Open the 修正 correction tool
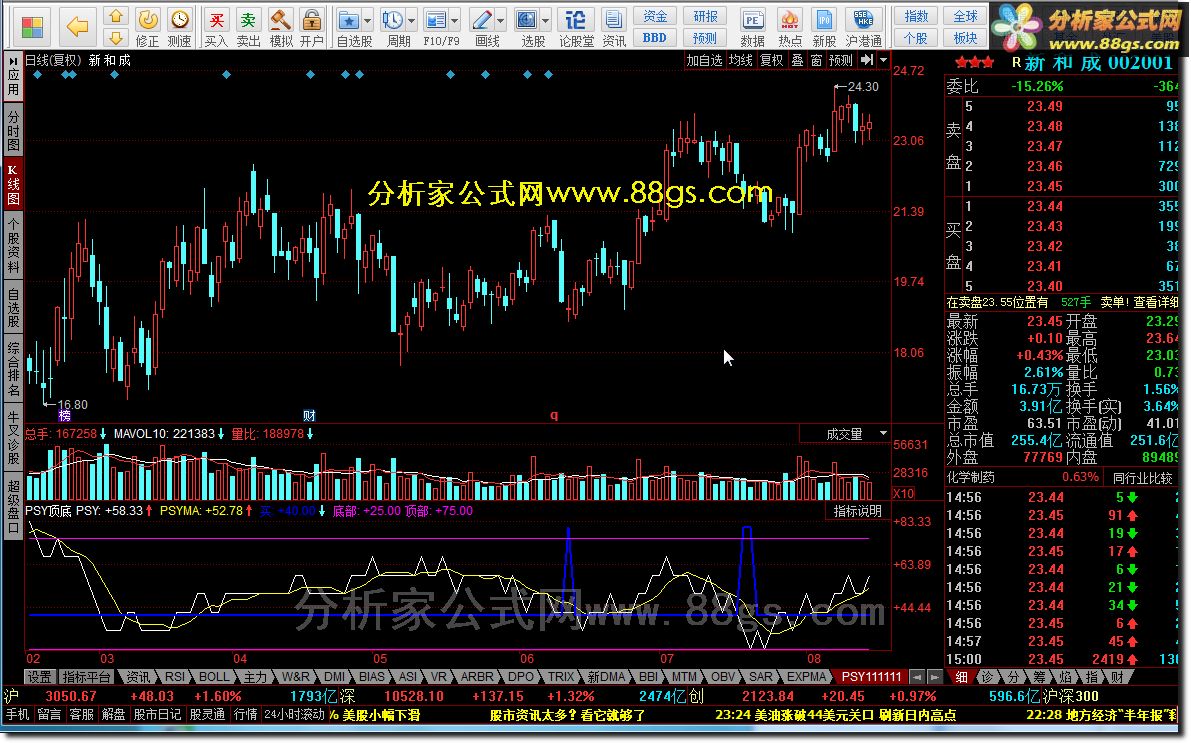The height and width of the screenshot is (743, 1191). [147, 27]
